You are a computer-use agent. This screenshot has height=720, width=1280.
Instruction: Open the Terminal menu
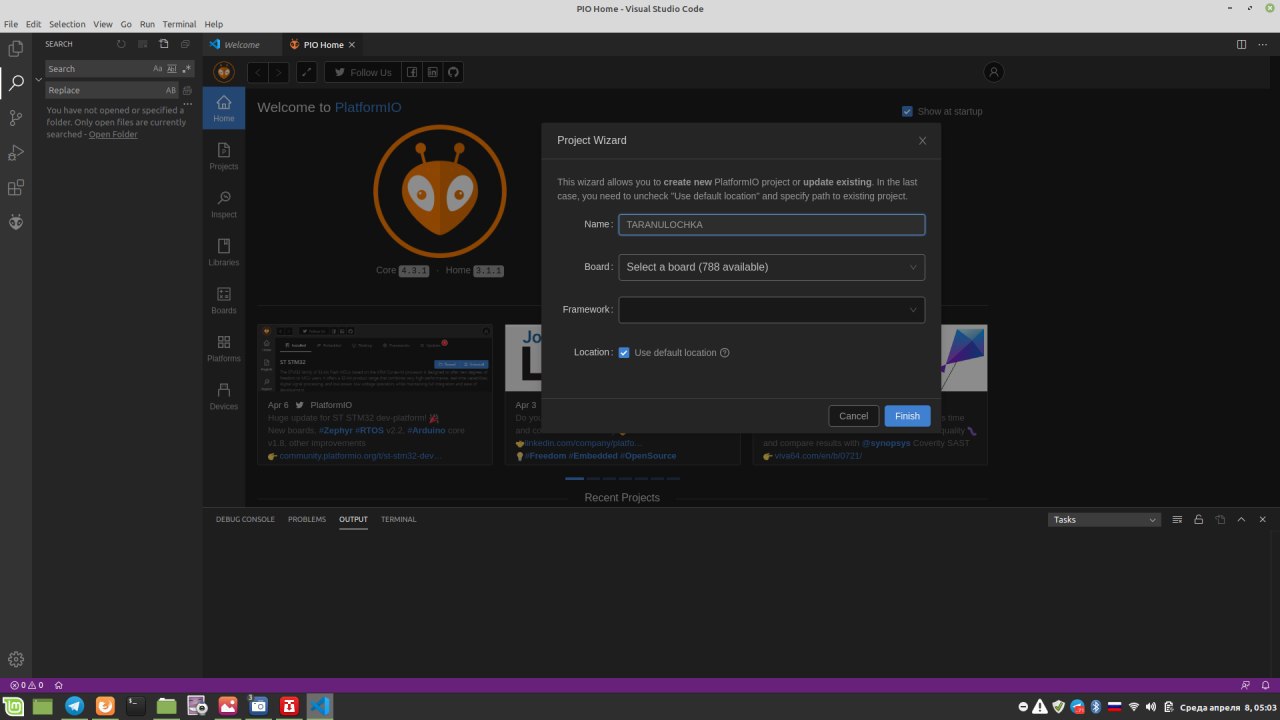click(179, 23)
